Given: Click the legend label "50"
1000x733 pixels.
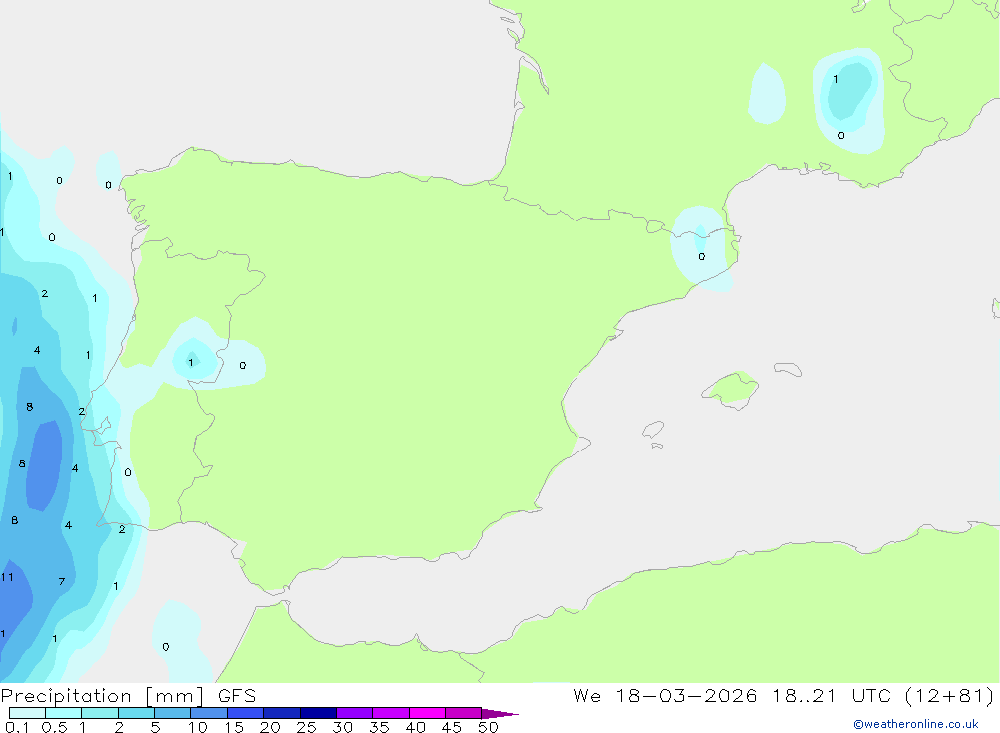Looking at the screenshot, I should (x=488, y=727).
